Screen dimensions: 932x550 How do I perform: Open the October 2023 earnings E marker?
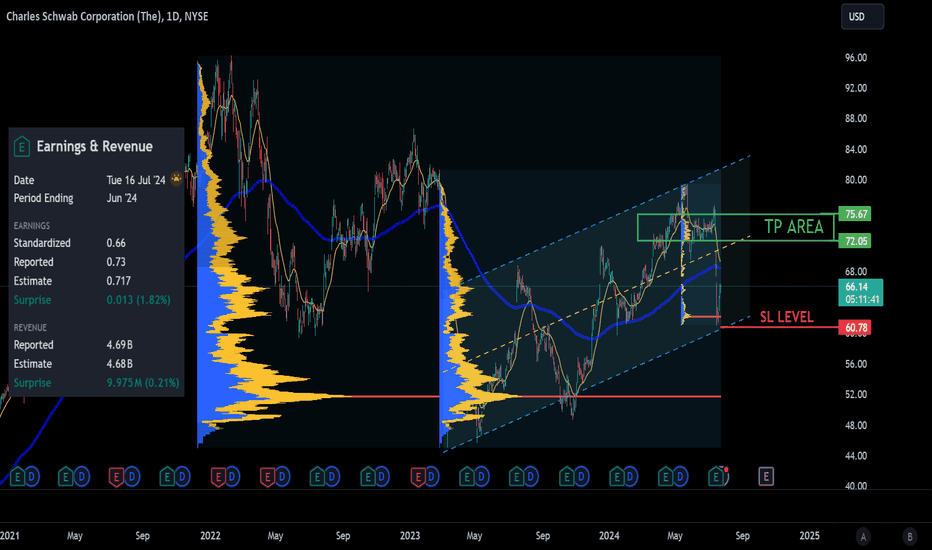click(567, 477)
